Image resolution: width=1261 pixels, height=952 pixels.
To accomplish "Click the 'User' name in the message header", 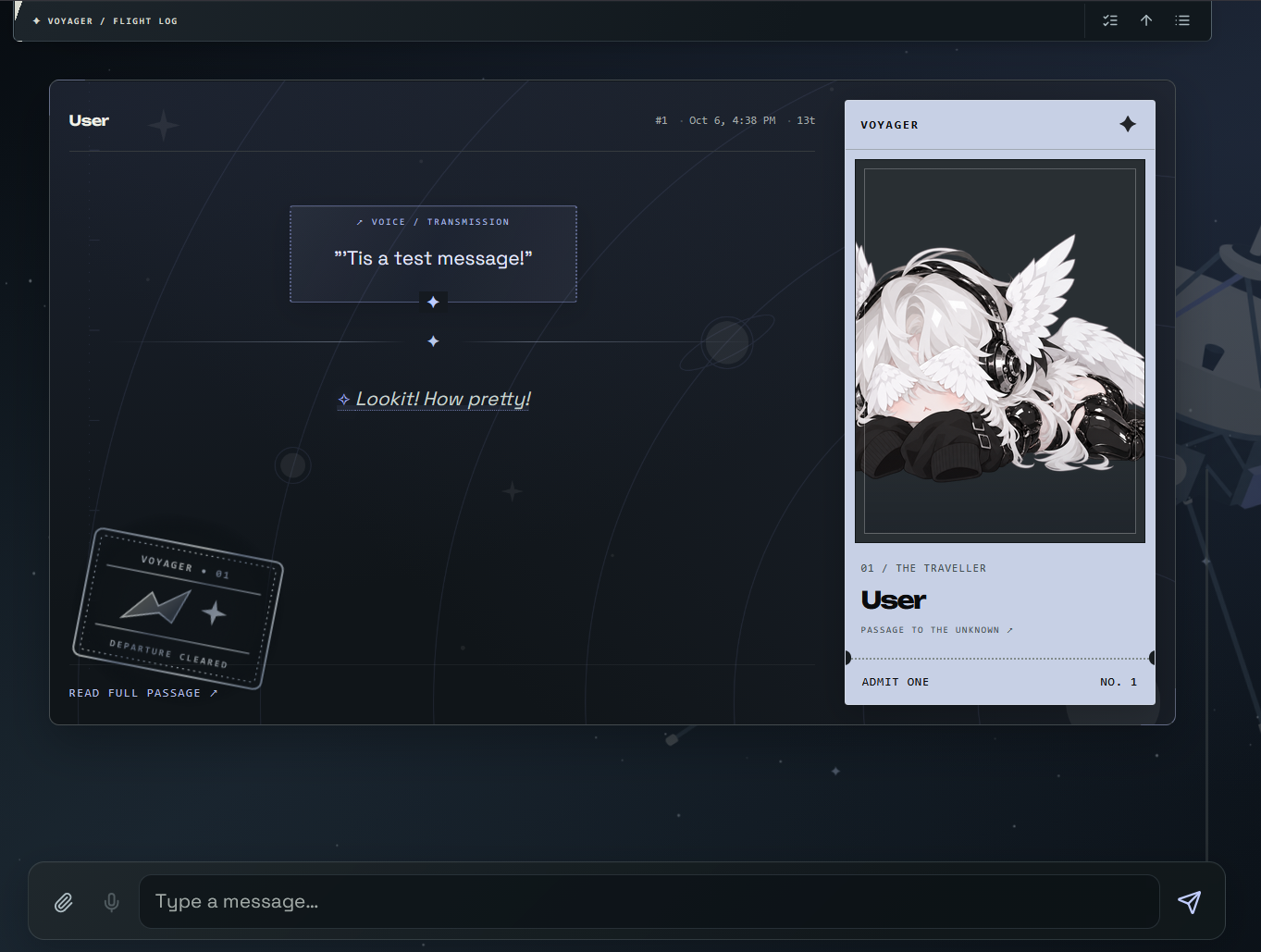I will (x=89, y=120).
